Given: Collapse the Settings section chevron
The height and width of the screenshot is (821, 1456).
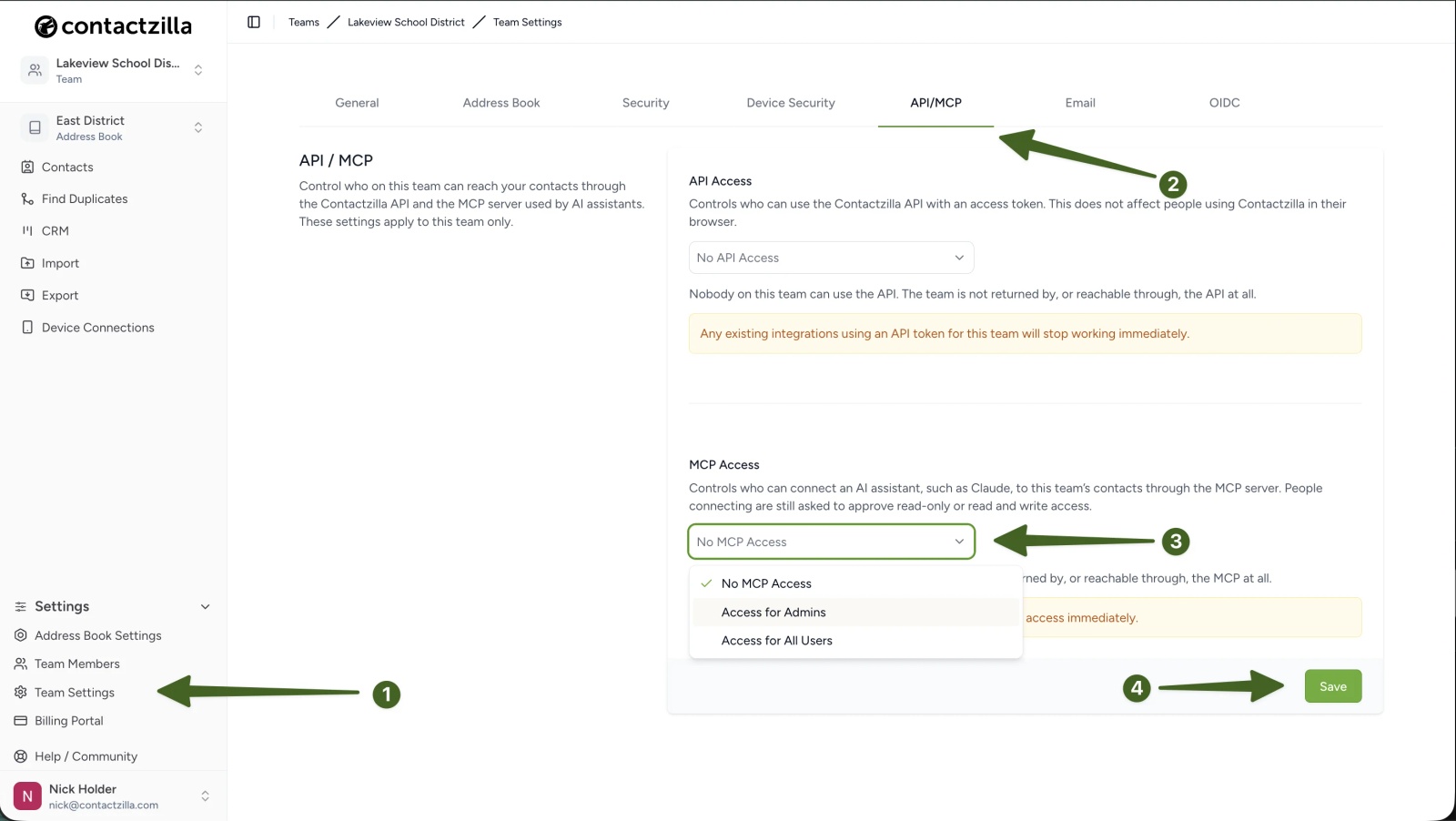Looking at the screenshot, I should (x=206, y=606).
